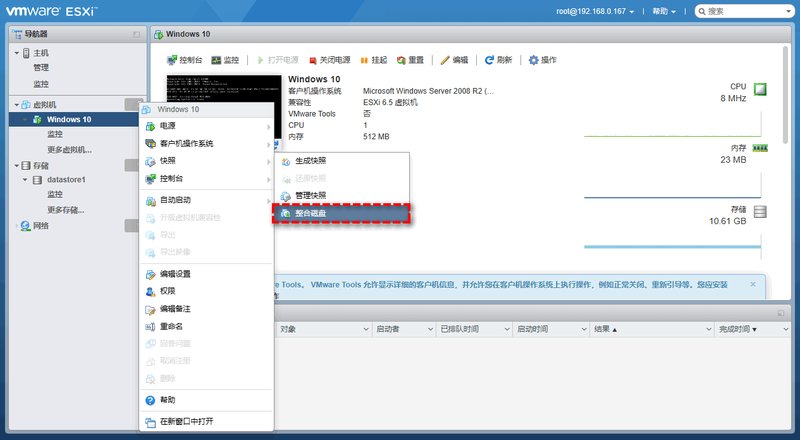Screen dimensions: 800x440
Task: Select 编辑备注 edit notes entry
Action: pos(207,309)
